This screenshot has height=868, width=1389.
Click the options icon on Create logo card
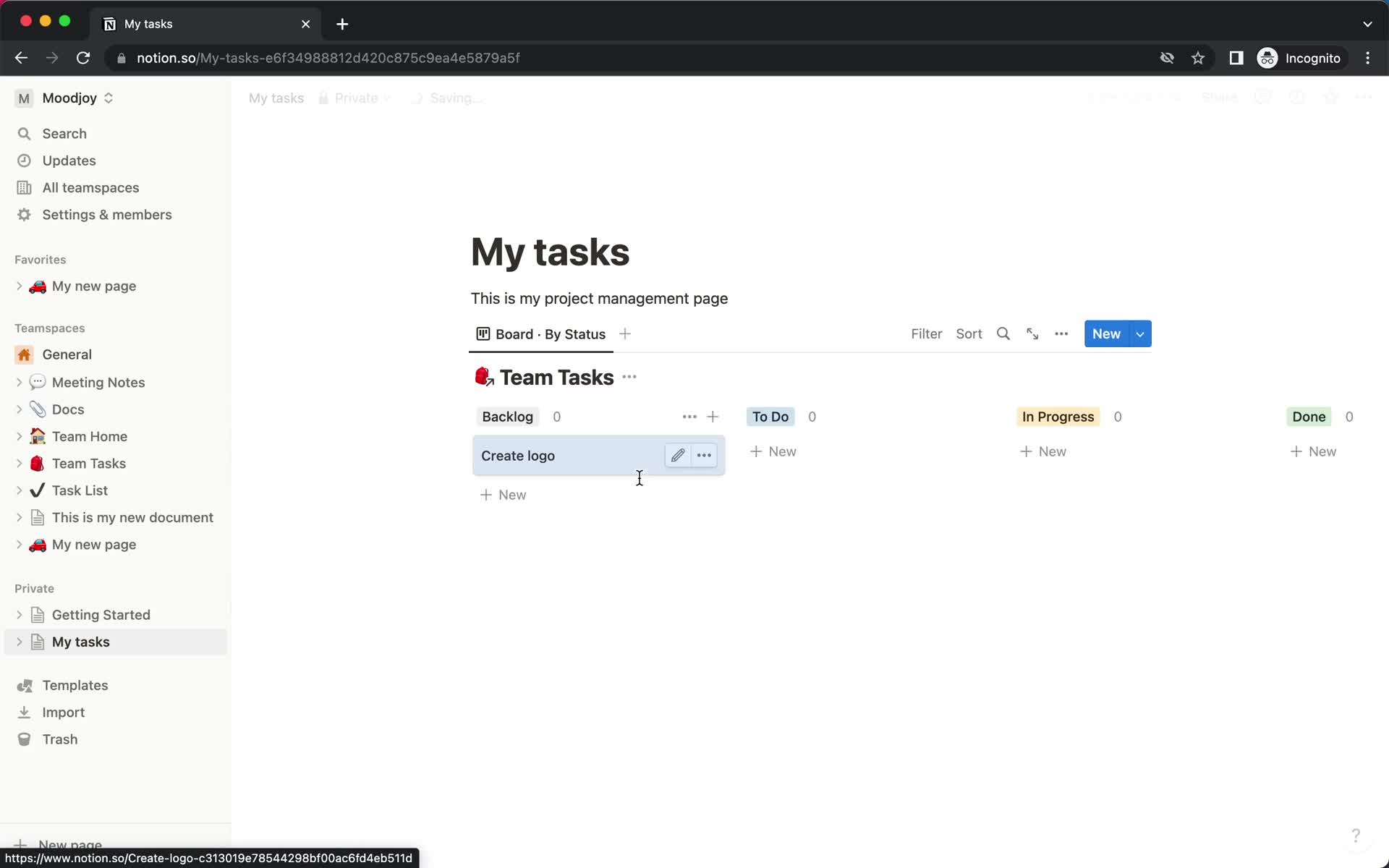pos(703,455)
